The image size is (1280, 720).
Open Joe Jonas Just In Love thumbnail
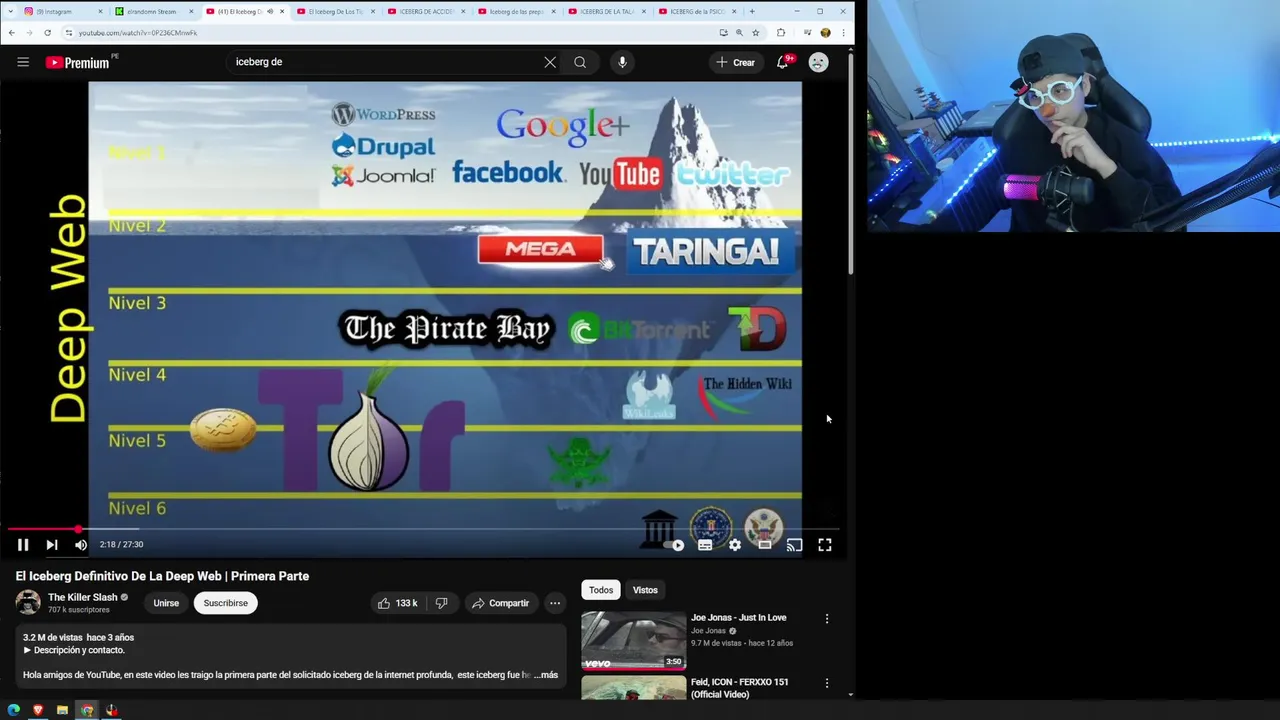(x=634, y=640)
